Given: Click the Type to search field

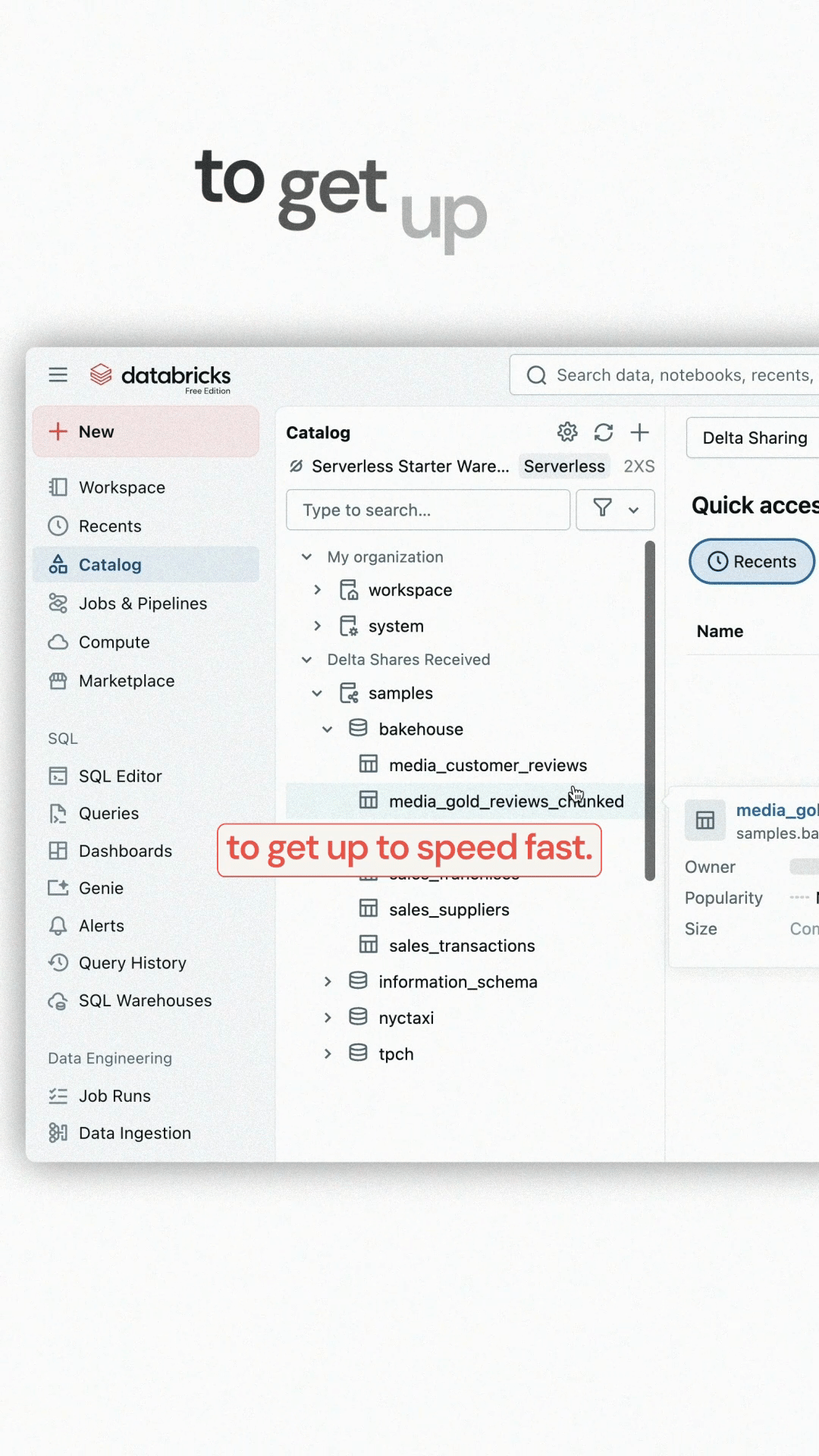Looking at the screenshot, I should 428,510.
